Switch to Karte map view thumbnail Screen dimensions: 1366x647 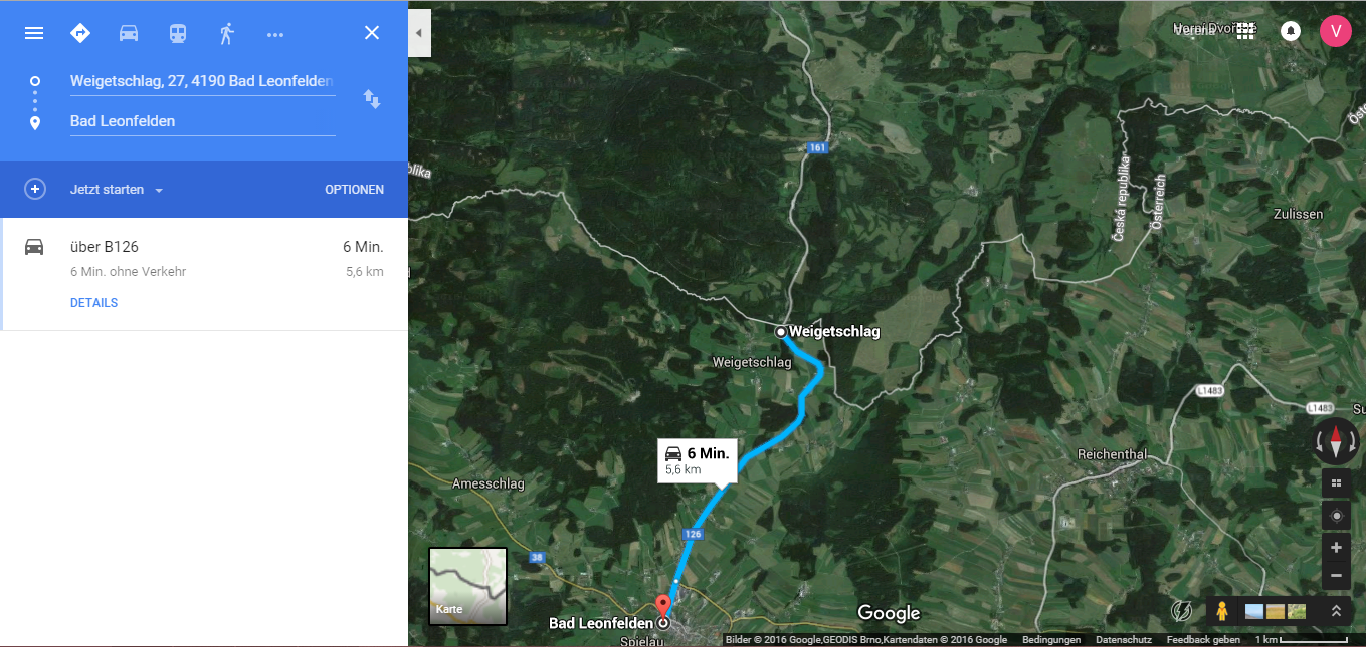point(468,586)
